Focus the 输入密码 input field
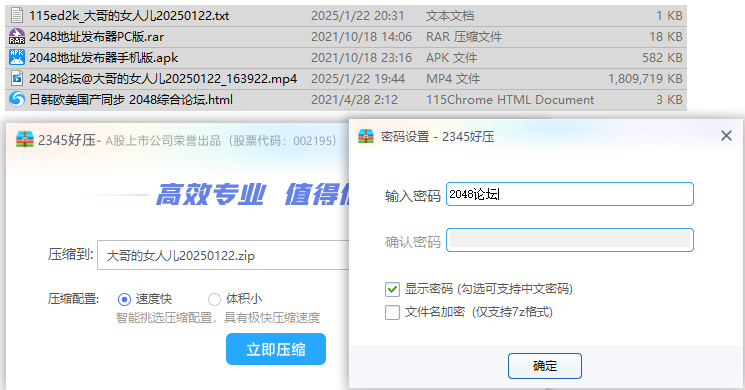The image size is (745, 390). pos(570,194)
